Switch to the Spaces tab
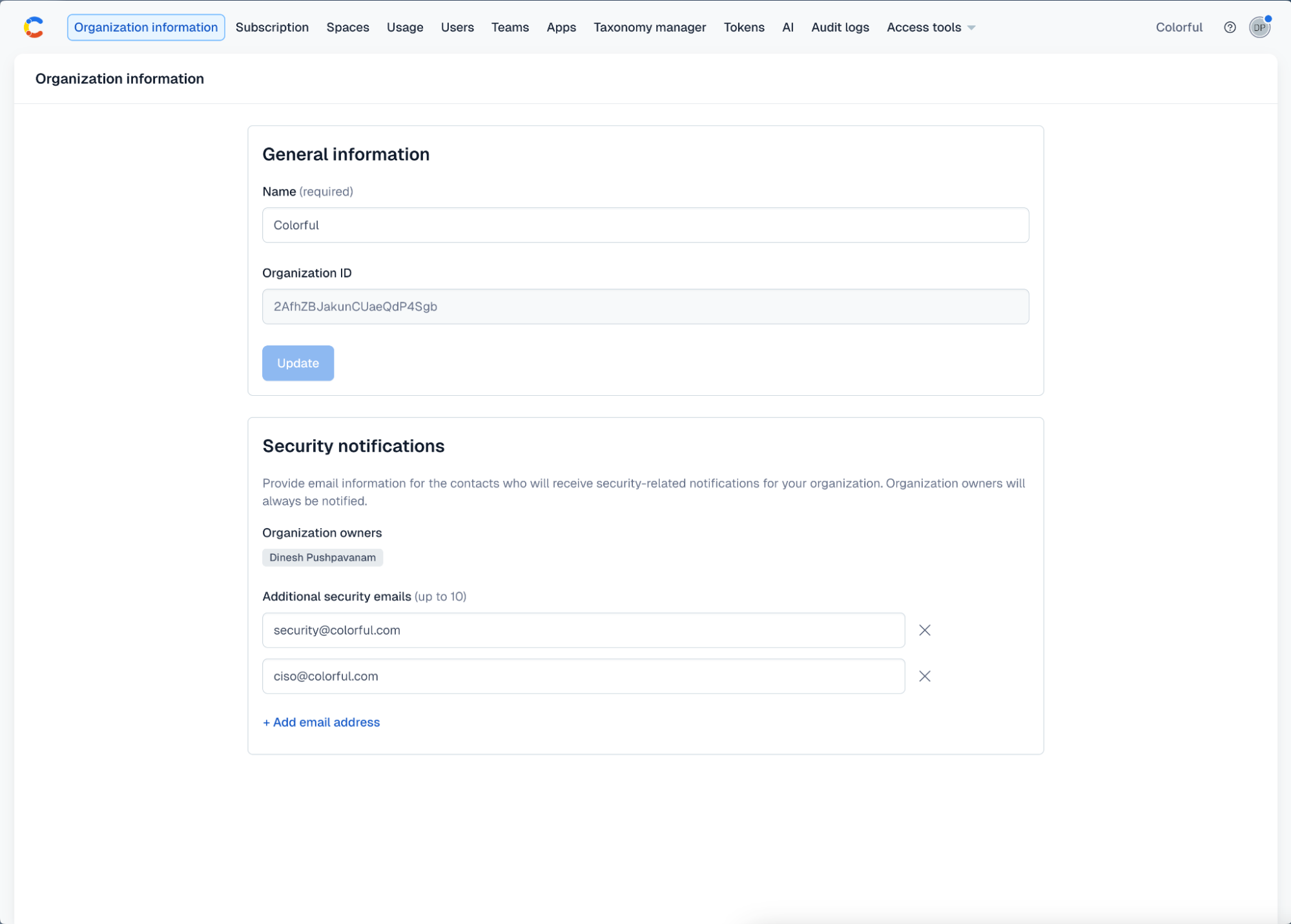This screenshot has width=1291, height=924. (347, 27)
